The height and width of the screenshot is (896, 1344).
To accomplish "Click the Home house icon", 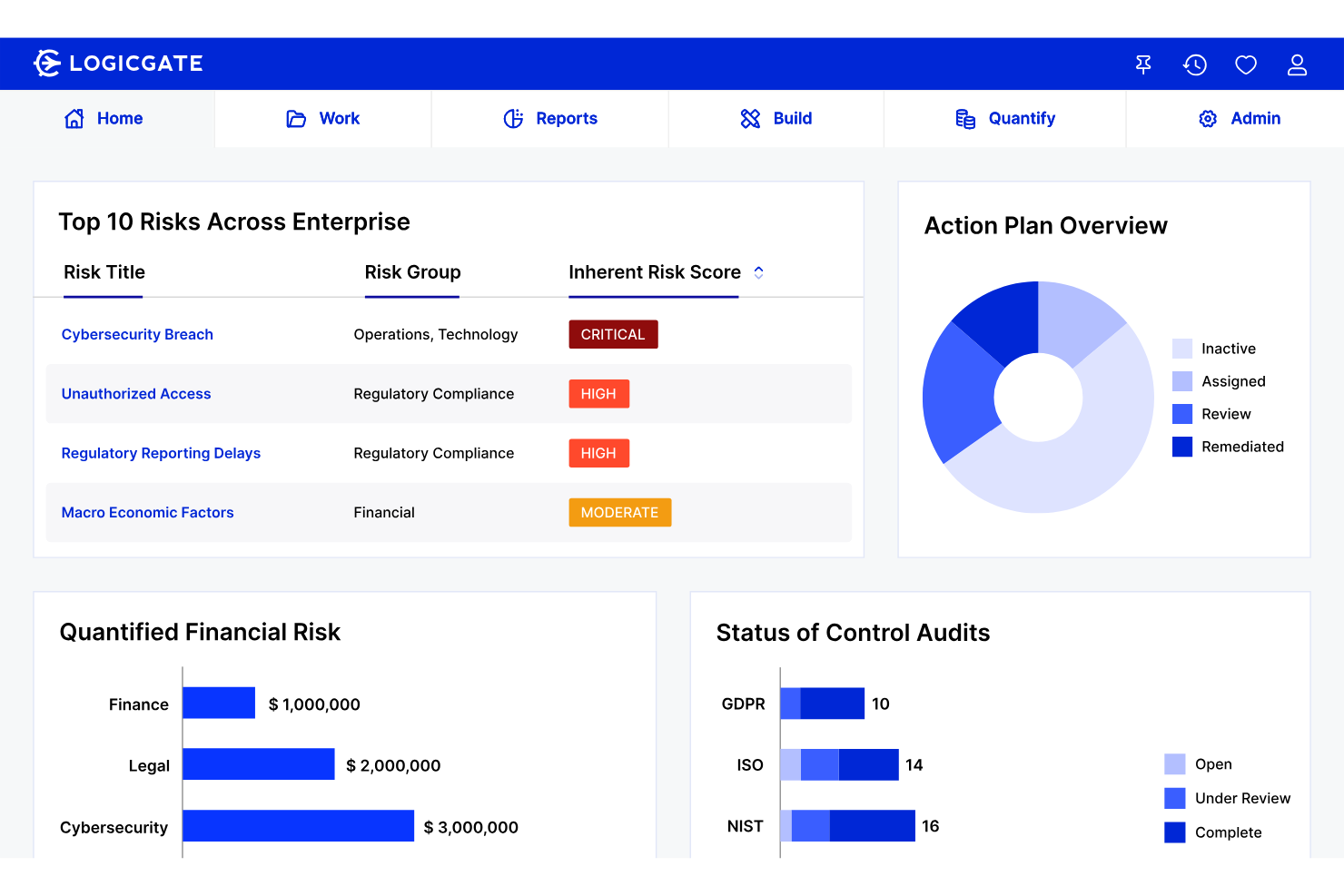I will tap(74, 119).
